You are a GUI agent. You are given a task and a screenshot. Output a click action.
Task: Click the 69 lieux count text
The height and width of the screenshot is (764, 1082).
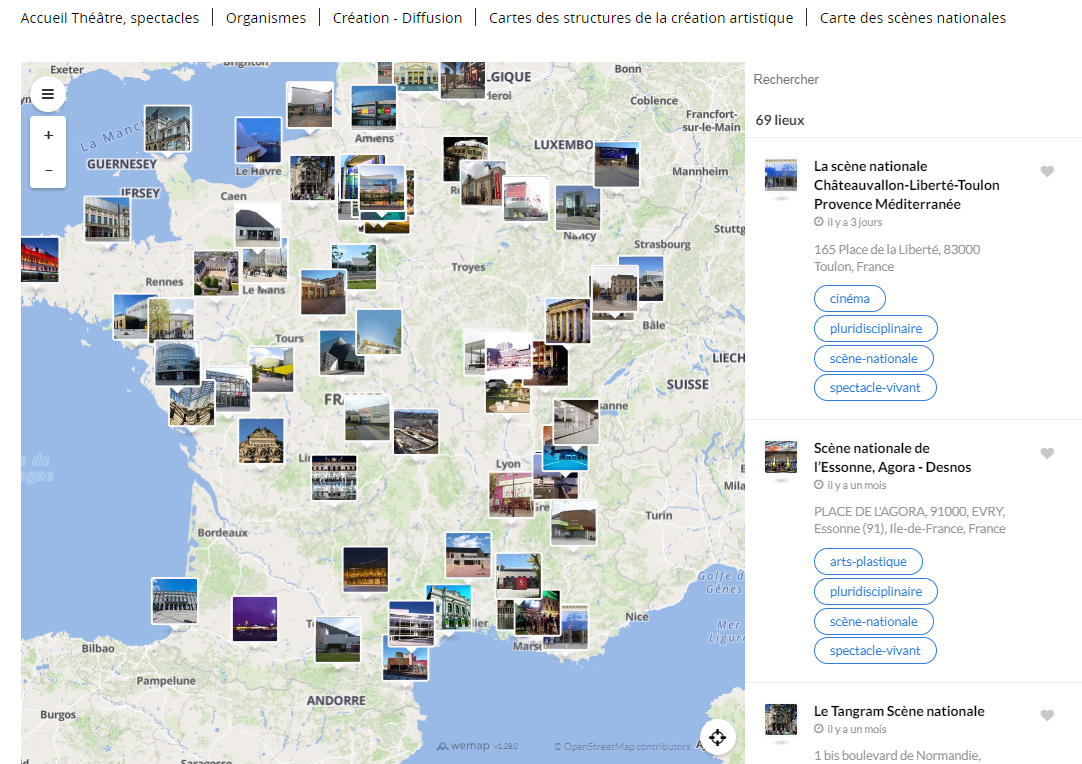point(780,120)
